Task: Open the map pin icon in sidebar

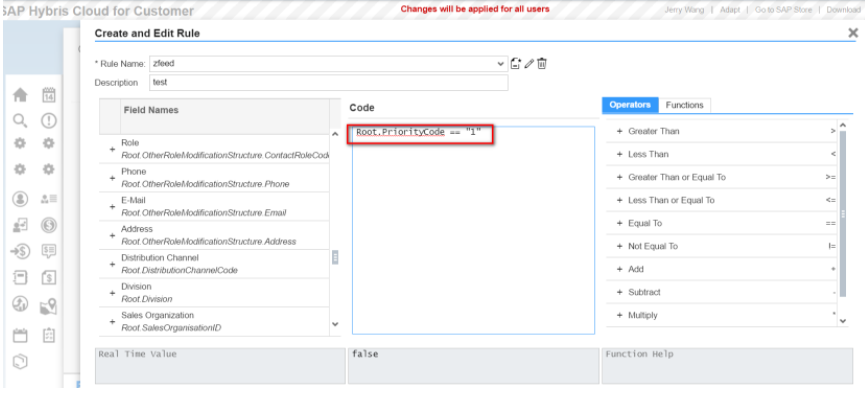Action: tap(49, 306)
